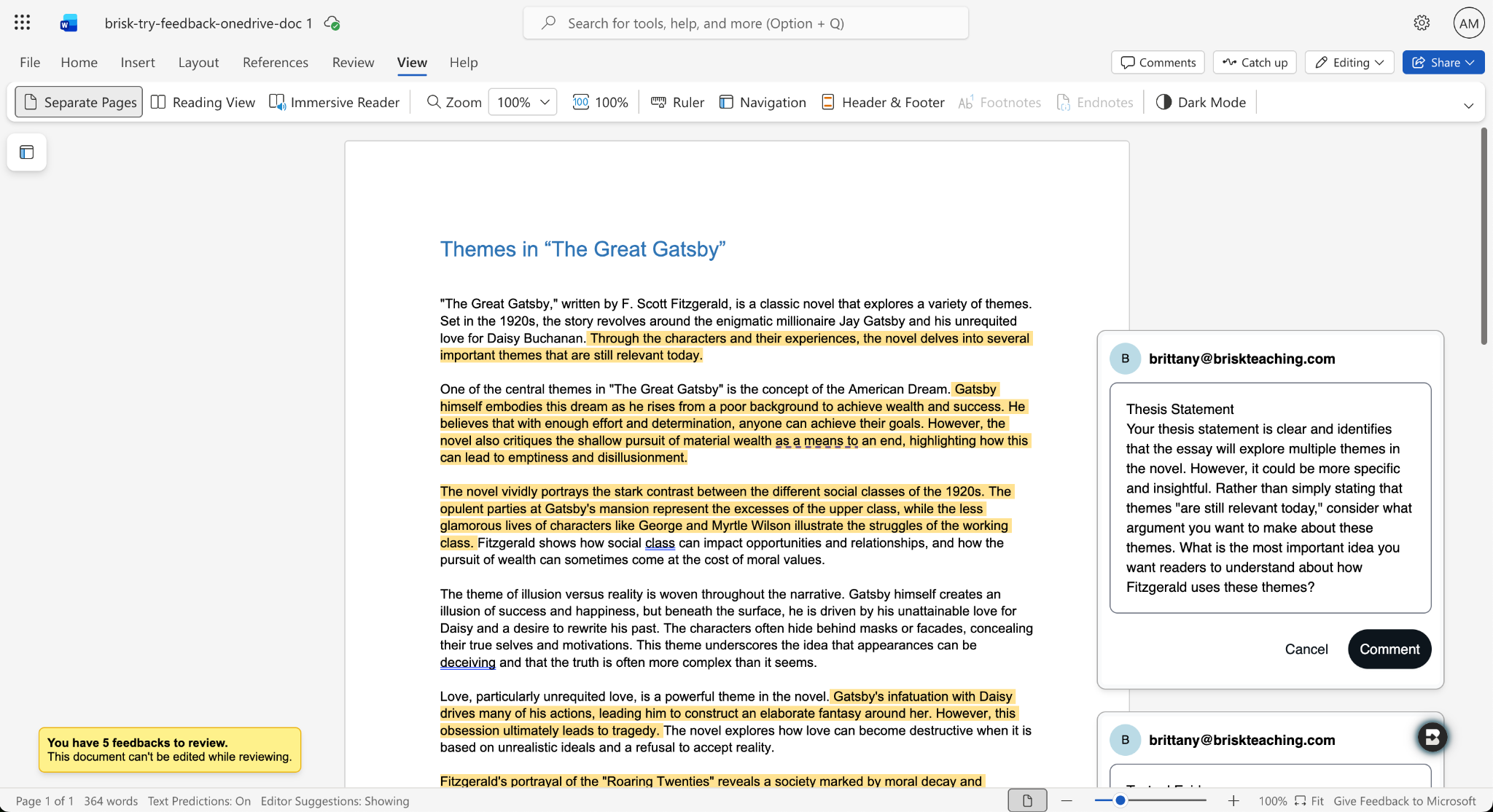Expand the ribbon options chevron
The image size is (1493, 812).
click(x=1468, y=106)
